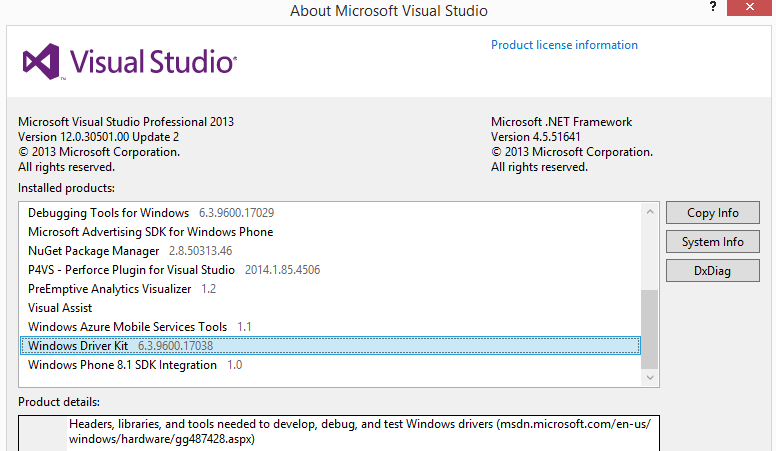
Task: Select Windows Azure Mobile Services Tools
Action: [330, 327]
